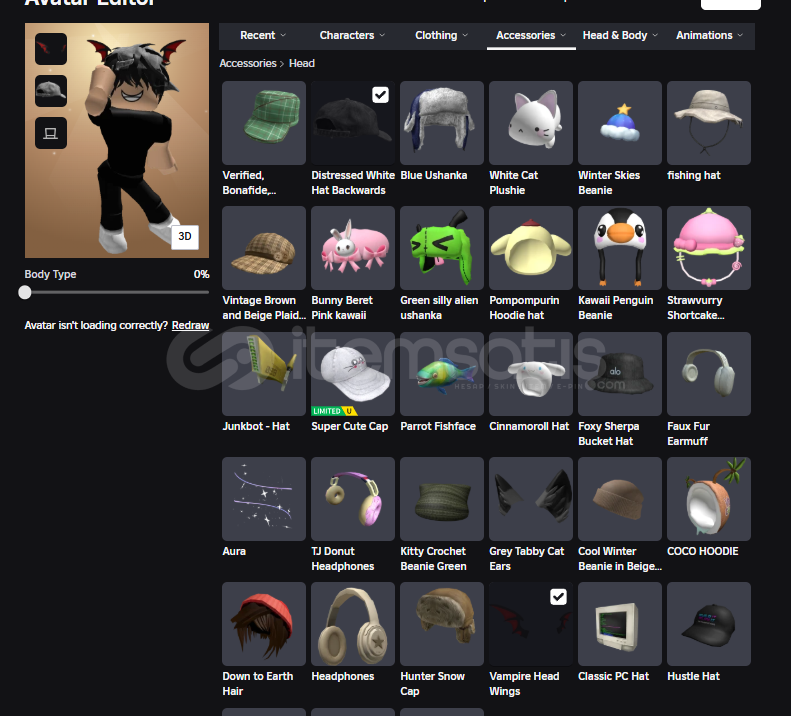The width and height of the screenshot is (791, 716).
Task: Equip the COCO HOODIE item
Action: pos(709,499)
